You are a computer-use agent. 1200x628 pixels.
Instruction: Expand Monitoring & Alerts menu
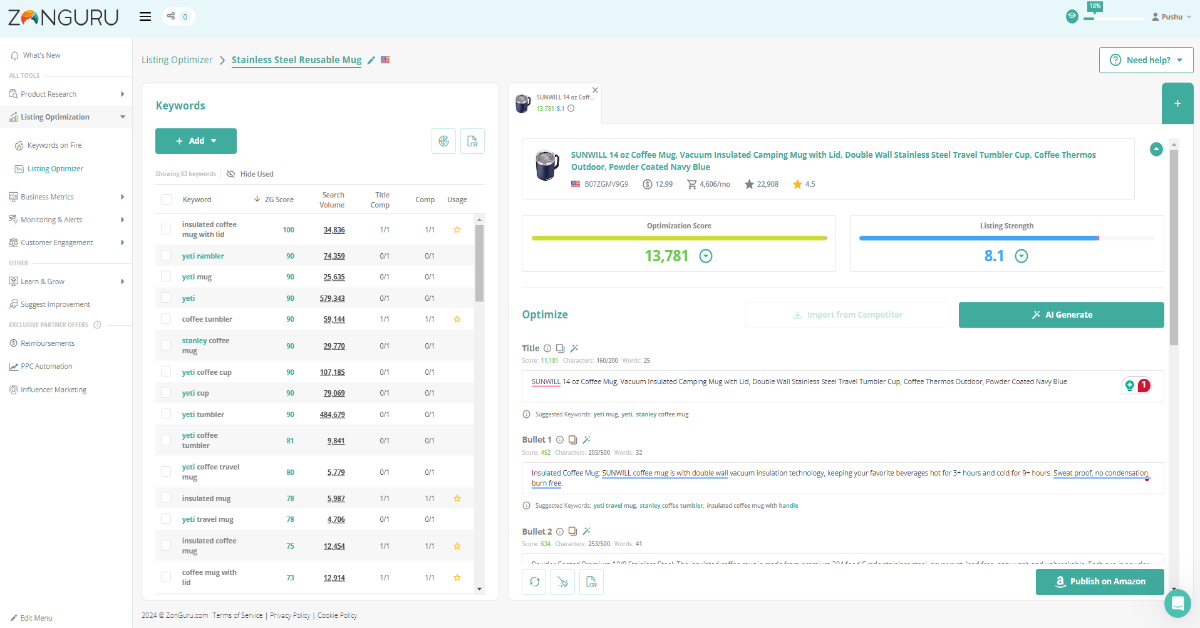(x=66, y=219)
